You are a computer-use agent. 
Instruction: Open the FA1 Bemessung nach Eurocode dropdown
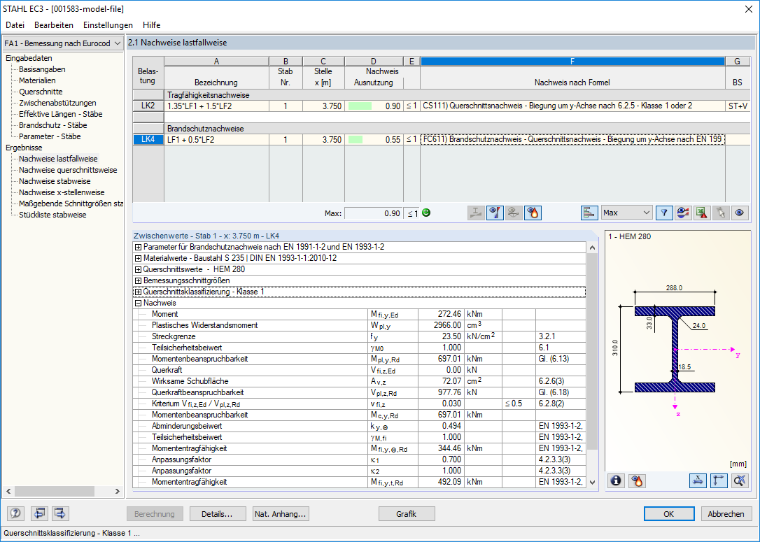[x=63, y=43]
